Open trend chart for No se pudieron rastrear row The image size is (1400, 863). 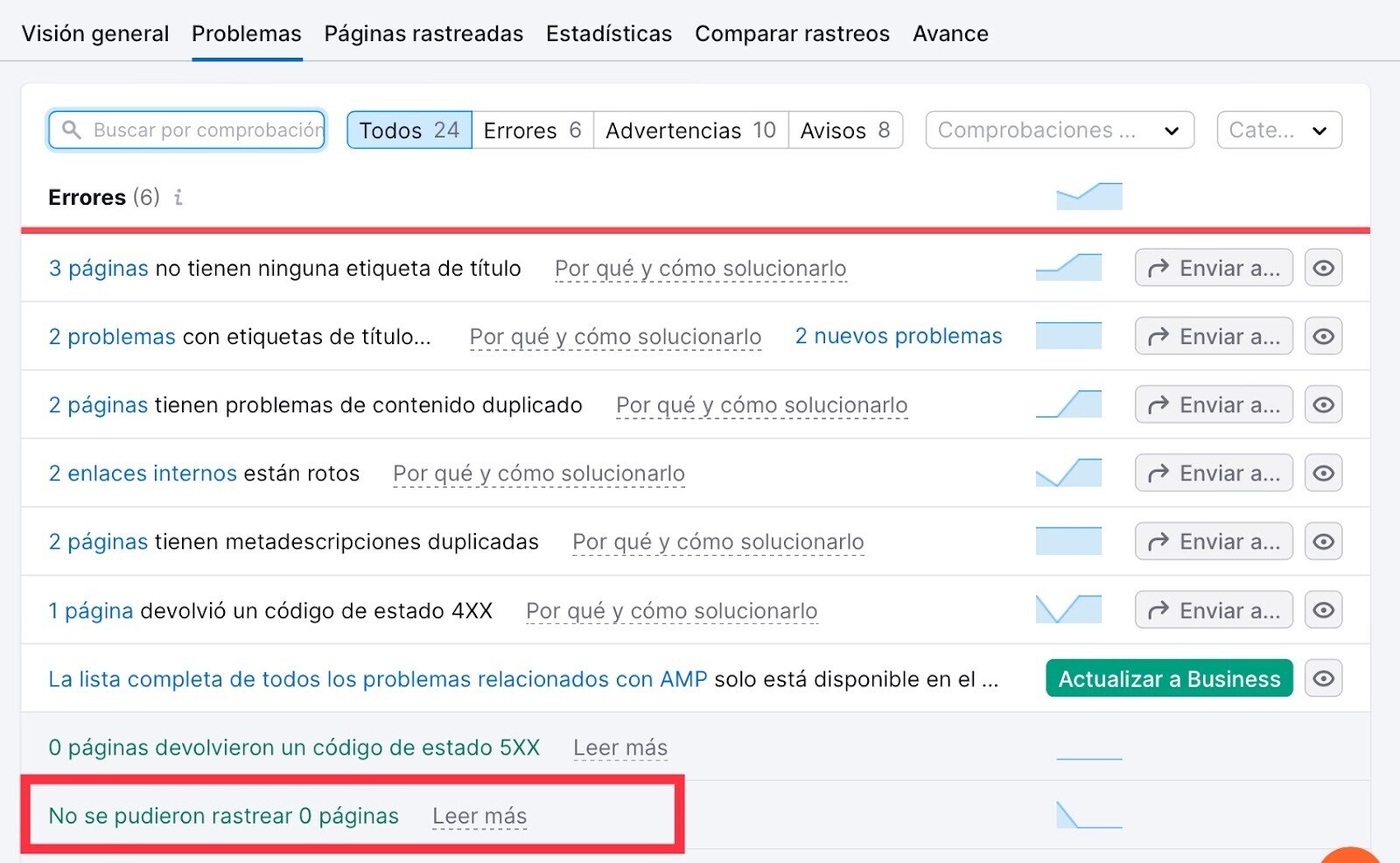pyautogui.click(x=1089, y=815)
